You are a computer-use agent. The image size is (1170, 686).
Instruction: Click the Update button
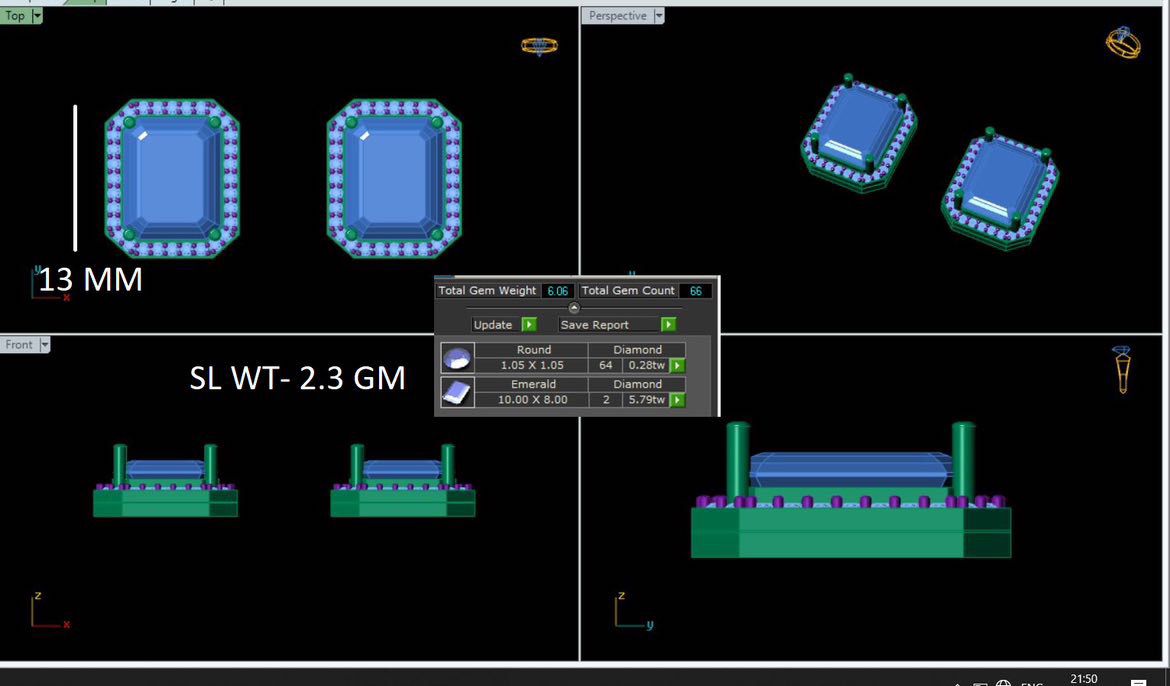(494, 325)
